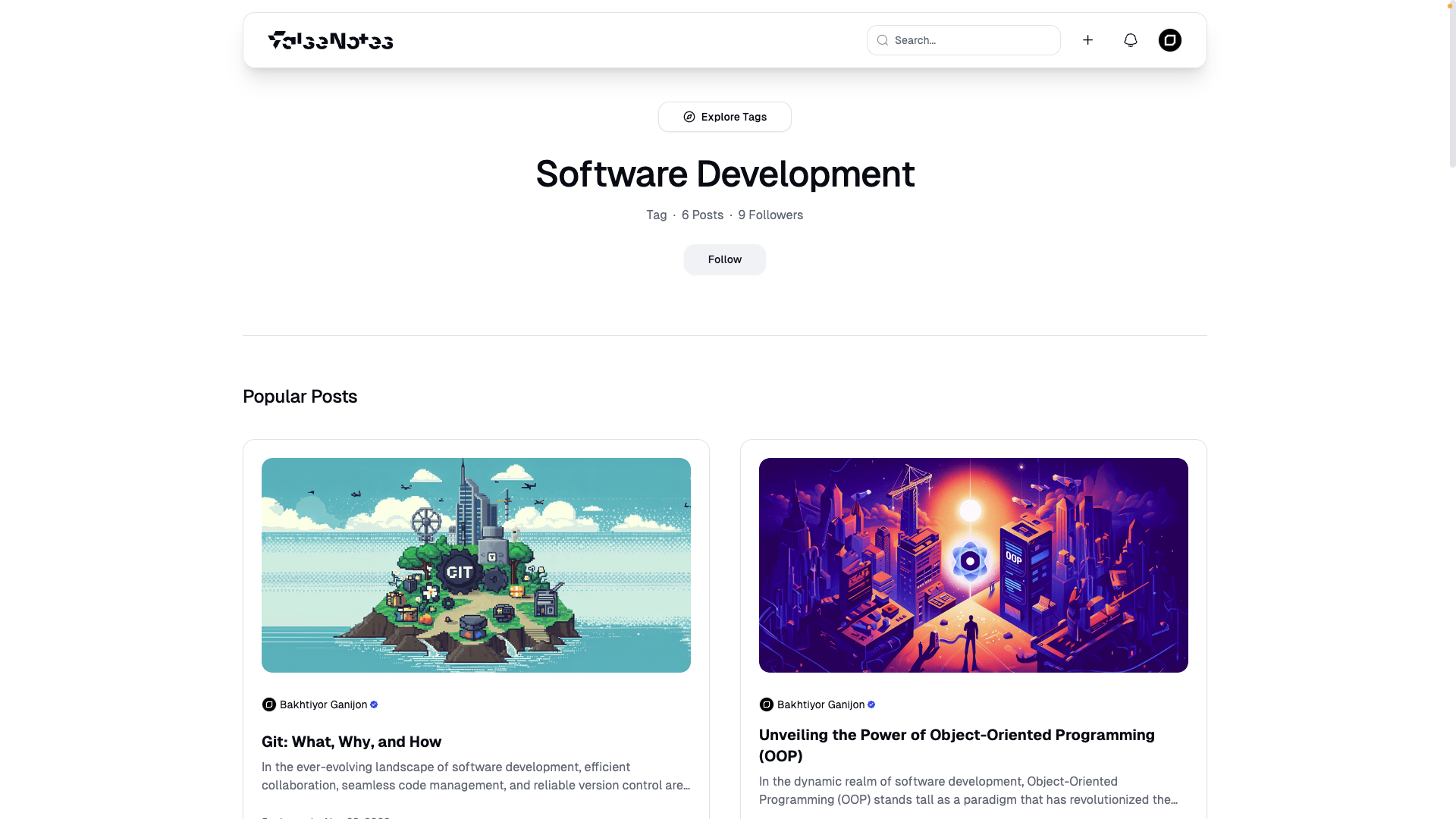Click author avatar on the Git post
Image resolution: width=1456 pixels, height=819 pixels.
268,704
